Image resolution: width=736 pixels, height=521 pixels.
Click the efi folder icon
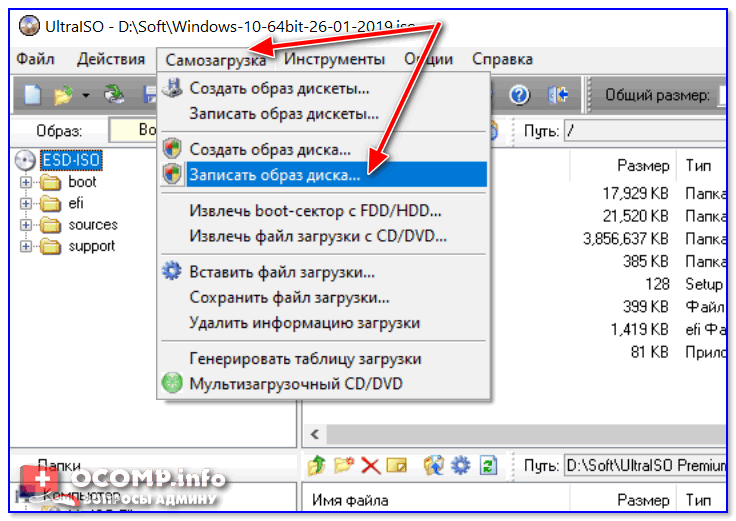[x=51, y=204]
